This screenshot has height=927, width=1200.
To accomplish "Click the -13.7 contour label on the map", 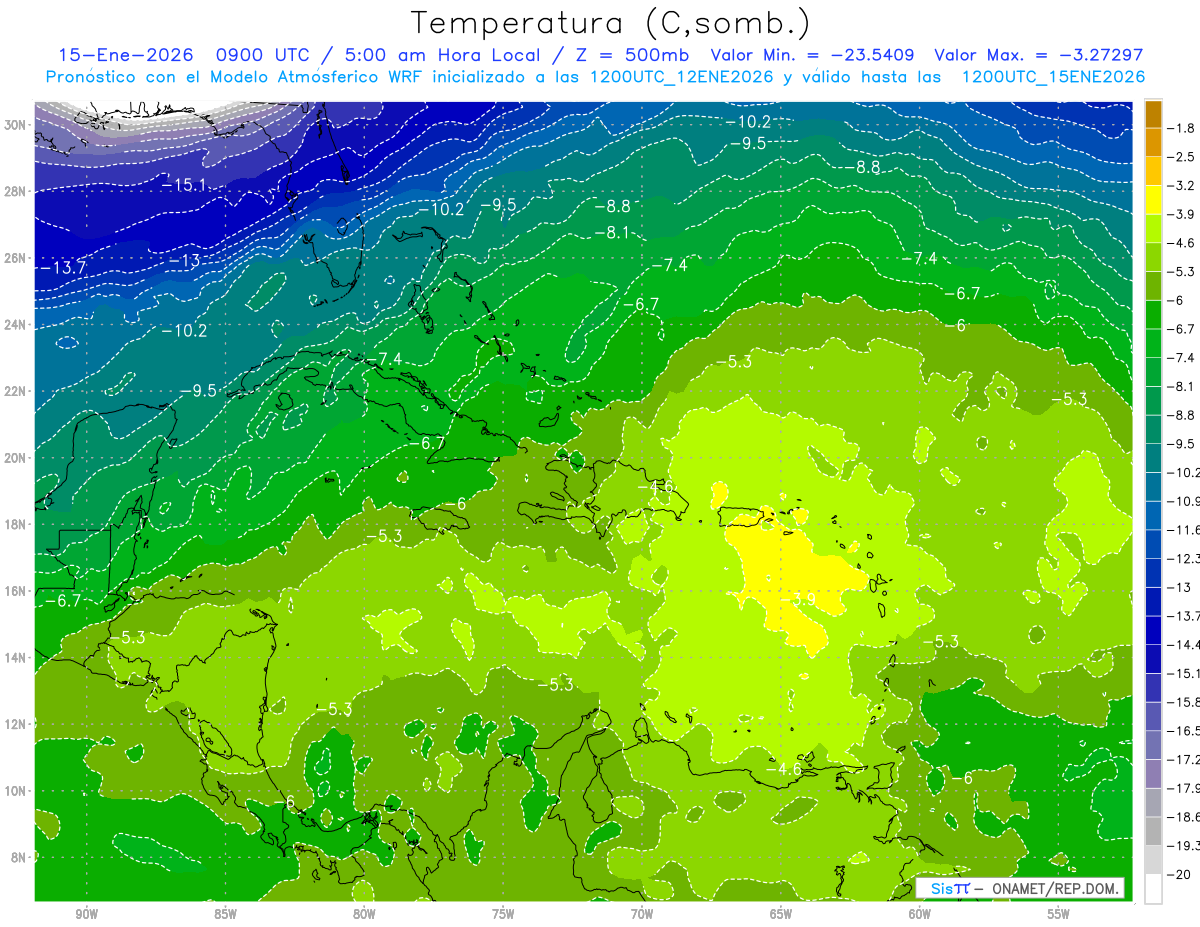I will pos(62,267).
